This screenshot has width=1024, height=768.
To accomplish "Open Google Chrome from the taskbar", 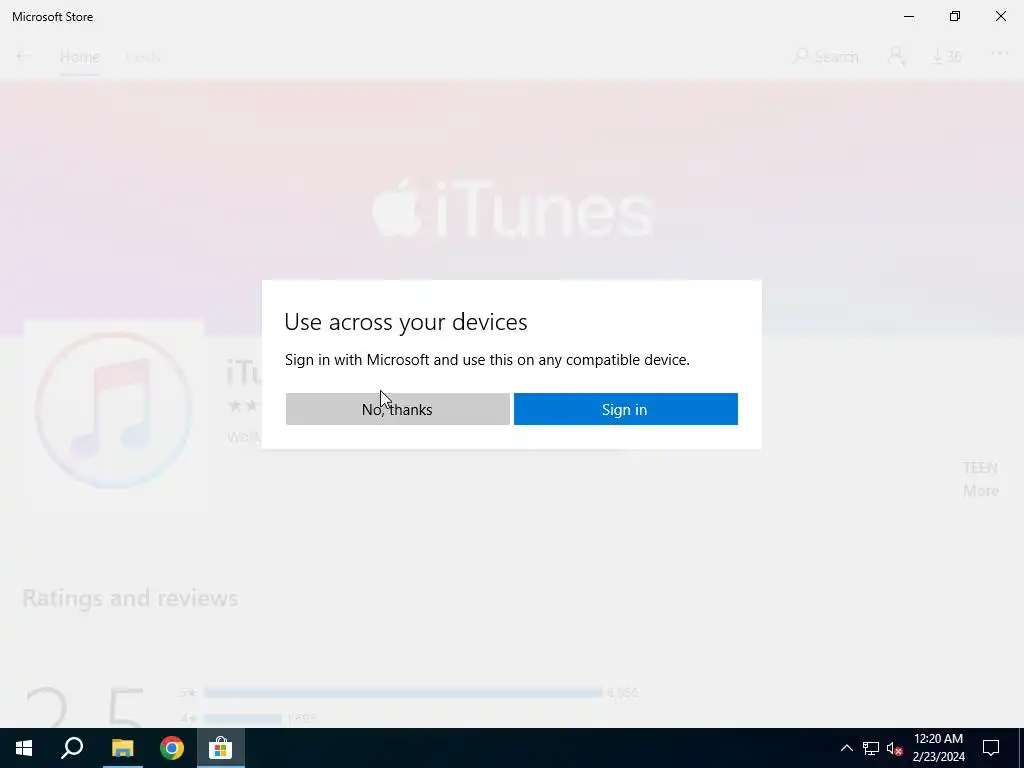I will (172, 748).
